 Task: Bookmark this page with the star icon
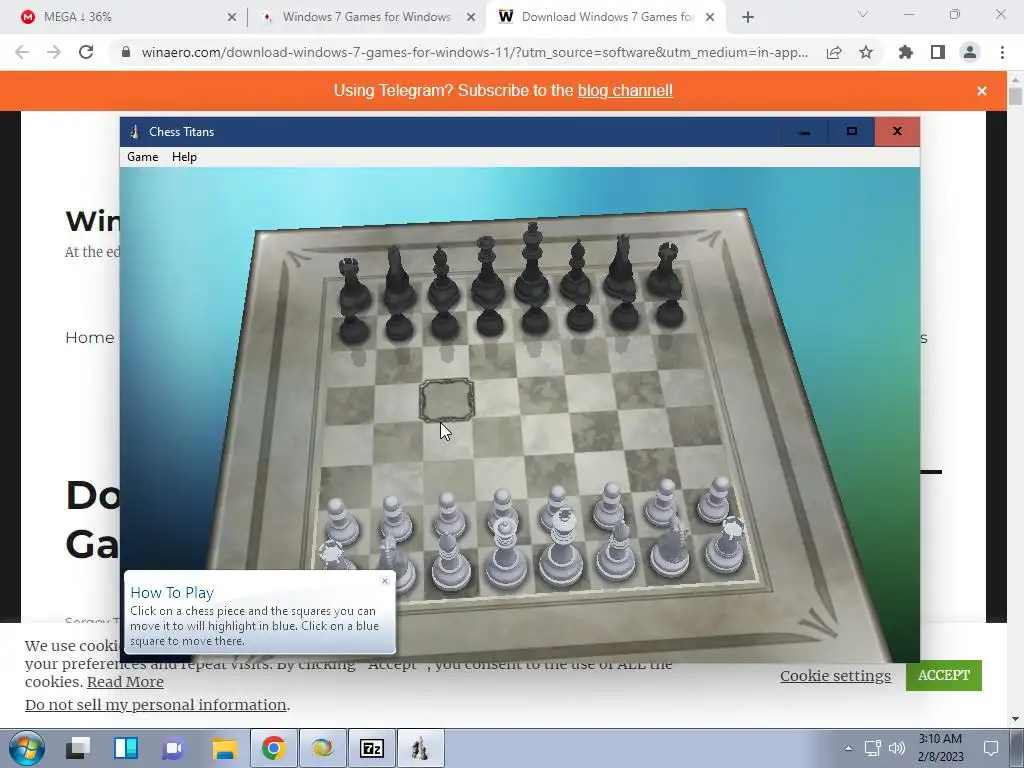[x=866, y=52]
